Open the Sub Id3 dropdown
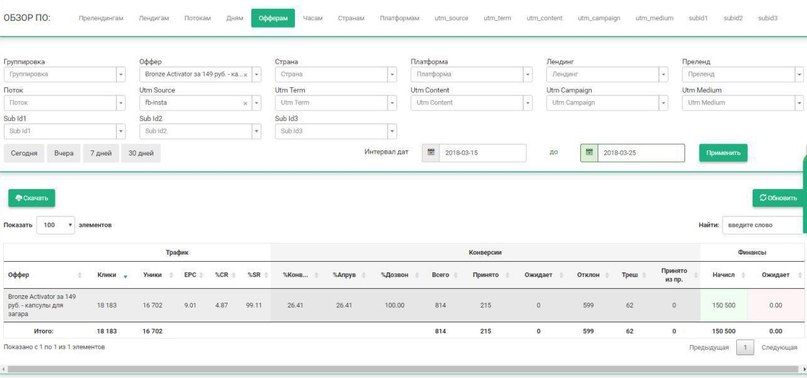 (336, 131)
